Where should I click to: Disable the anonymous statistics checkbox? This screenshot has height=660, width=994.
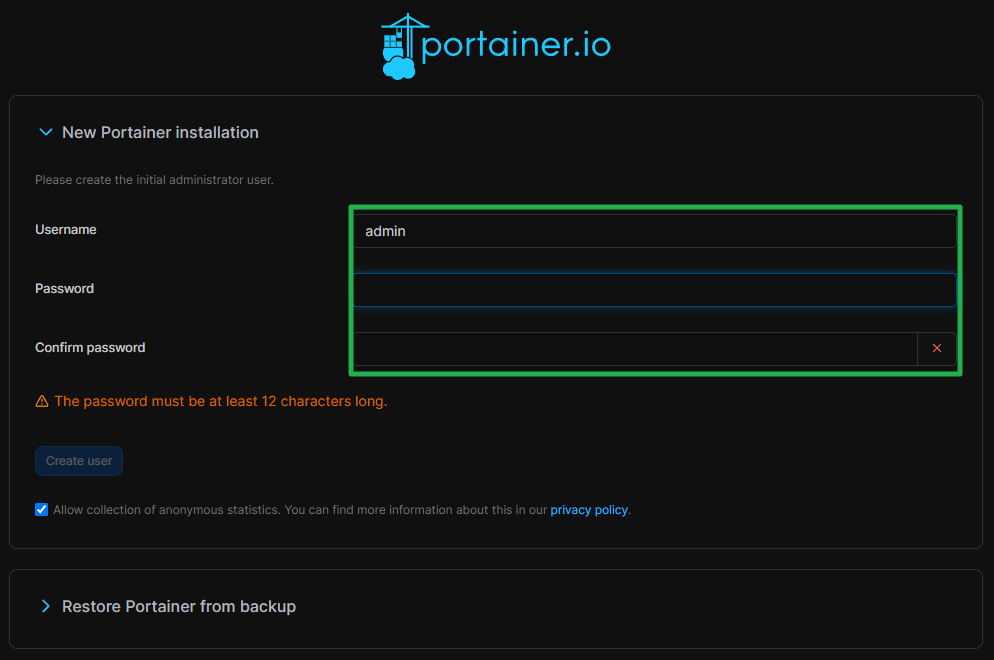pyautogui.click(x=41, y=509)
